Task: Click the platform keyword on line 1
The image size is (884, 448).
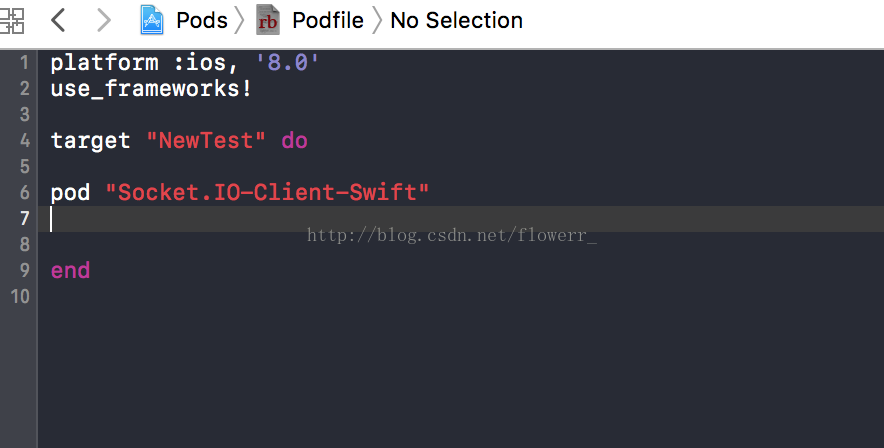Action: (x=104, y=63)
